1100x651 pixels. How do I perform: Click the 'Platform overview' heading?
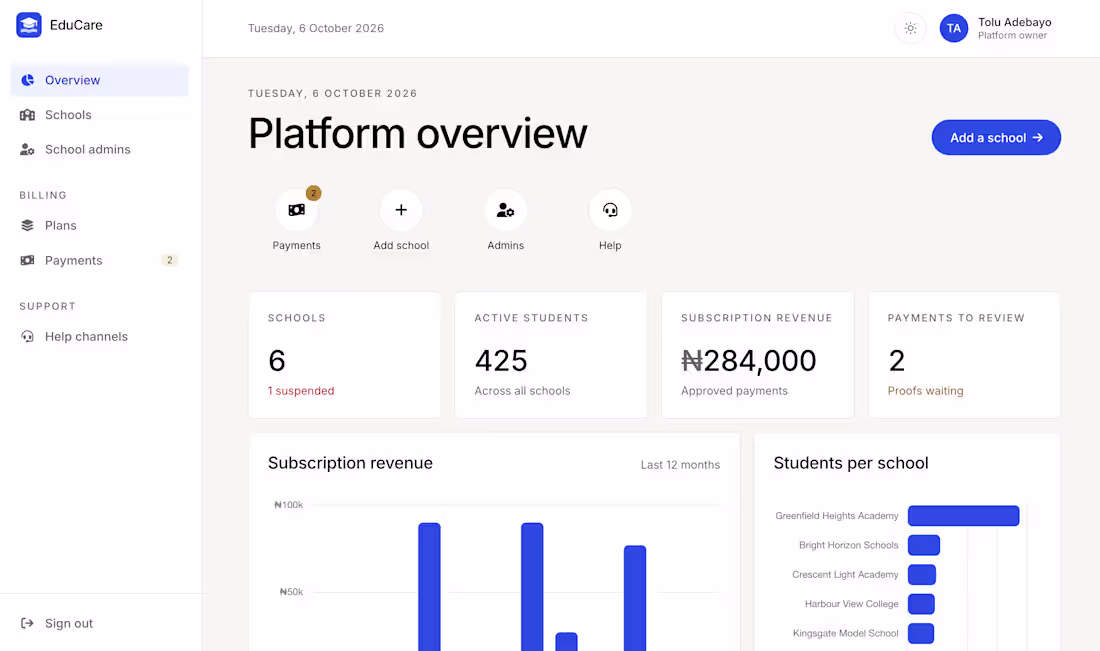pyautogui.click(x=417, y=133)
